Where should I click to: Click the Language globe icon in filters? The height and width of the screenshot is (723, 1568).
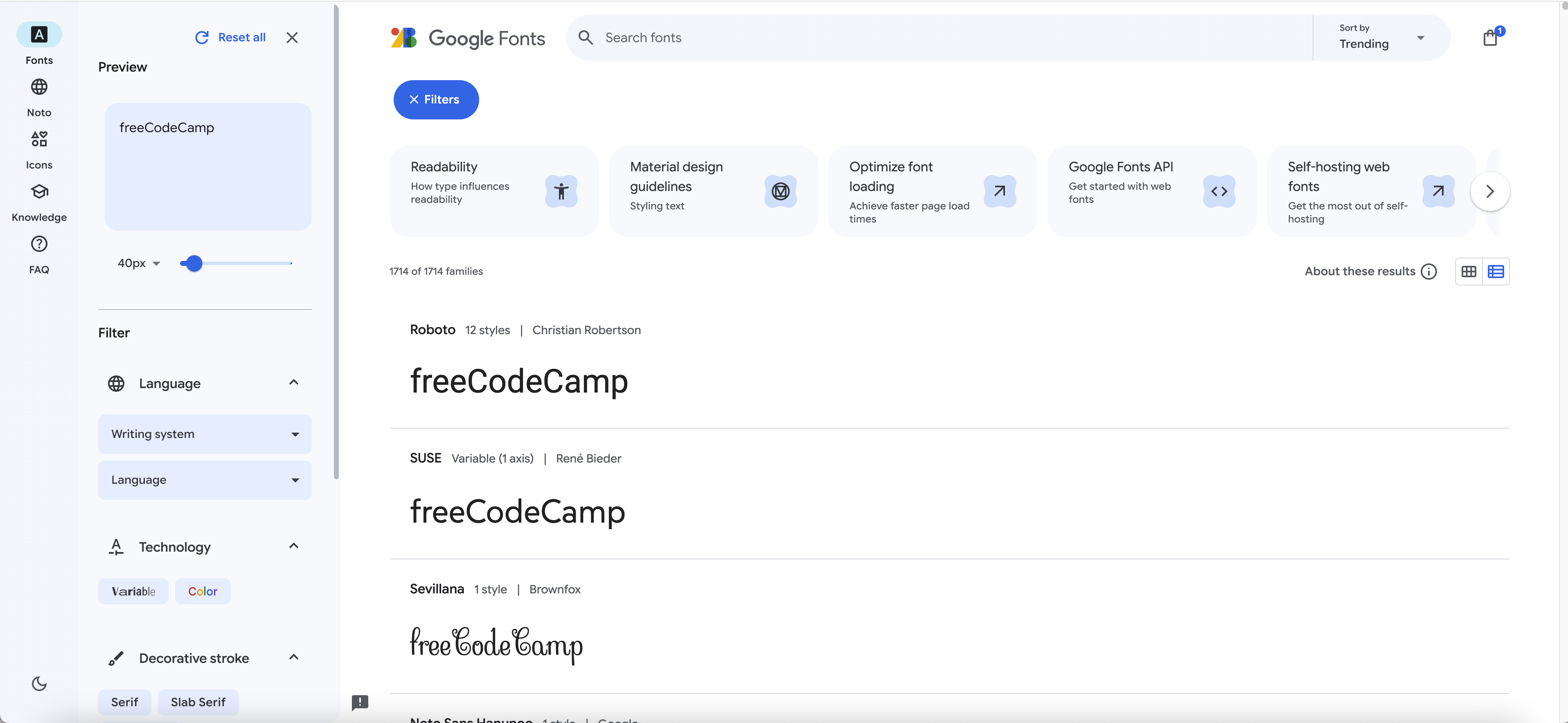click(116, 384)
